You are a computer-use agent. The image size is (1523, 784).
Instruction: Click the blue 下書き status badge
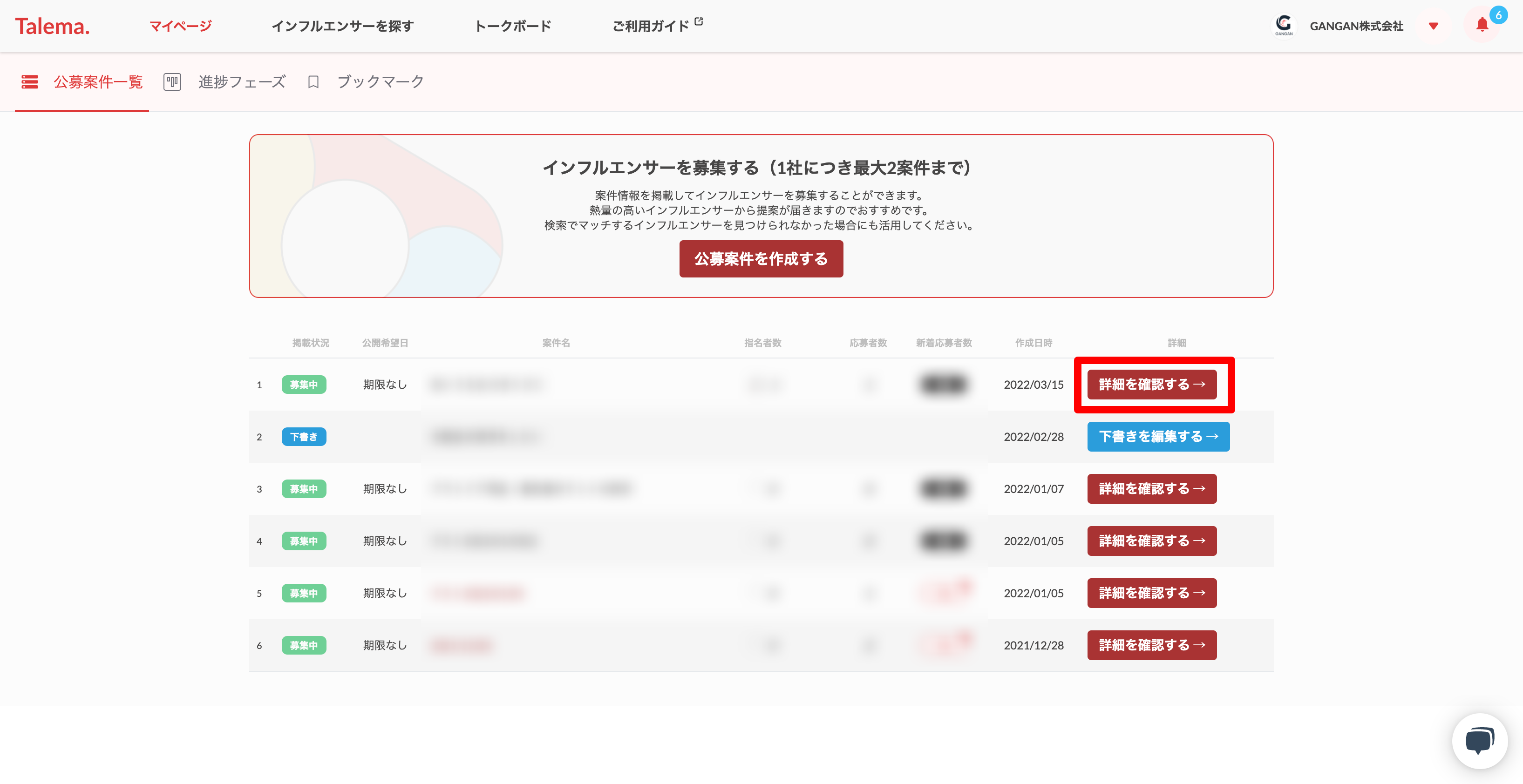coord(304,437)
